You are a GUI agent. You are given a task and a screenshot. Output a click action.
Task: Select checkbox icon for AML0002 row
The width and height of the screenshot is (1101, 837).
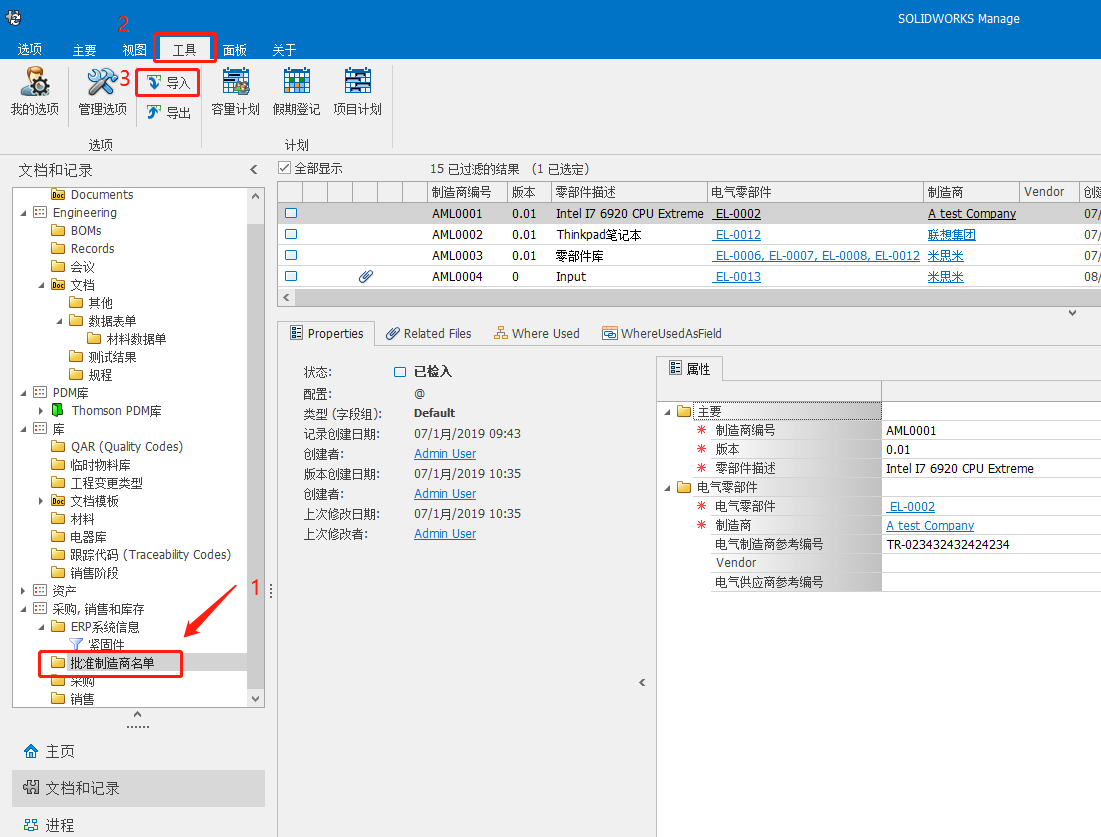[x=291, y=235]
